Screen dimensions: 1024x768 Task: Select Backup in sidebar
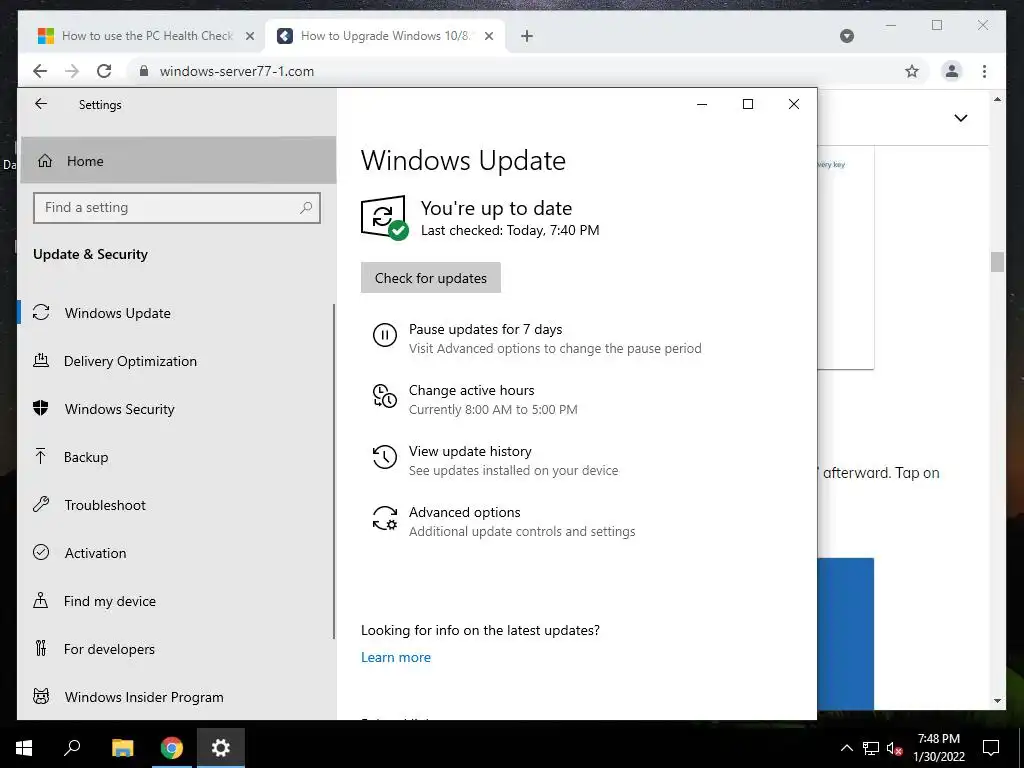(x=175, y=457)
